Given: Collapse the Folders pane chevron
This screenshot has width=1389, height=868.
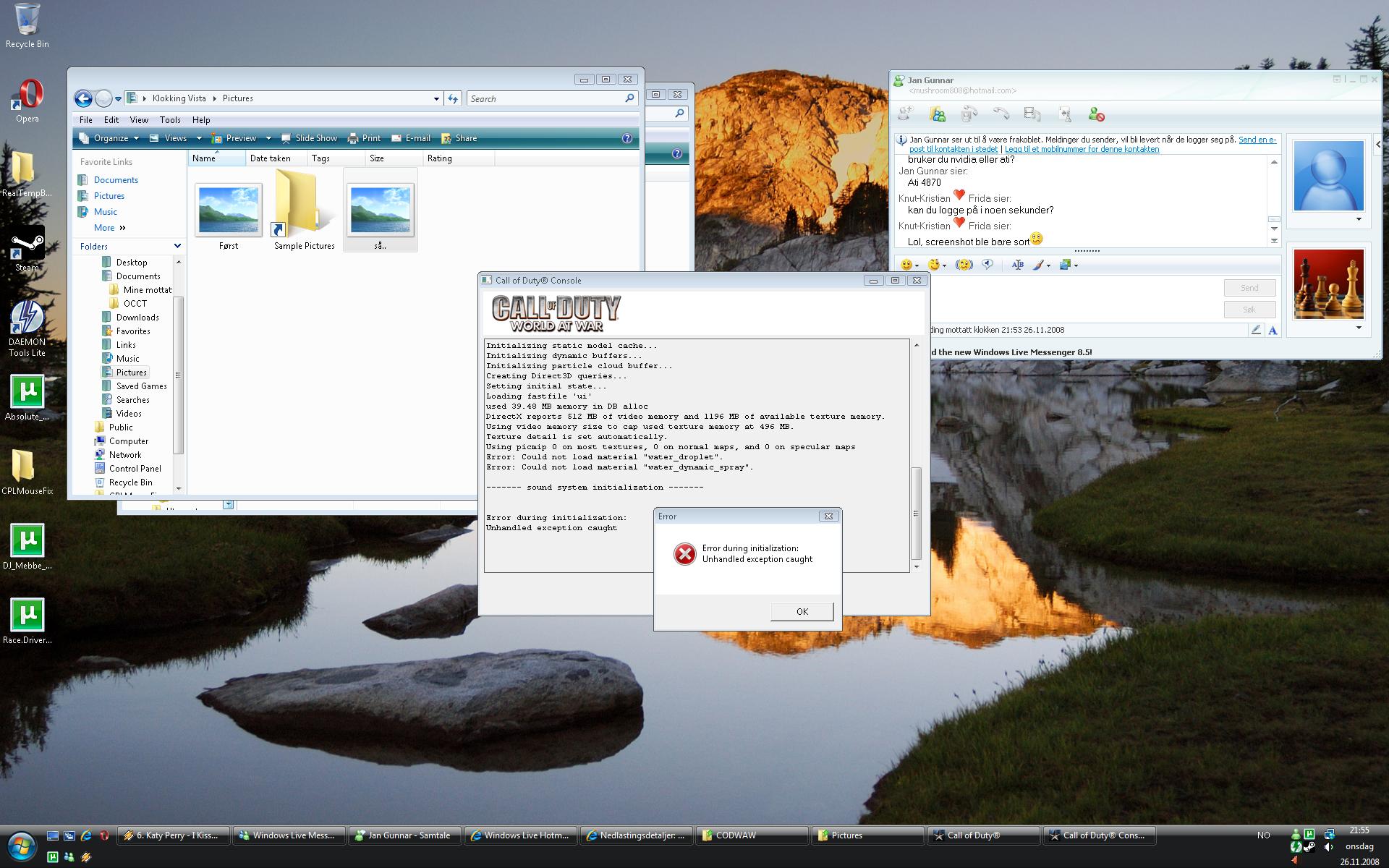Looking at the screenshot, I should [x=177, y=246].
